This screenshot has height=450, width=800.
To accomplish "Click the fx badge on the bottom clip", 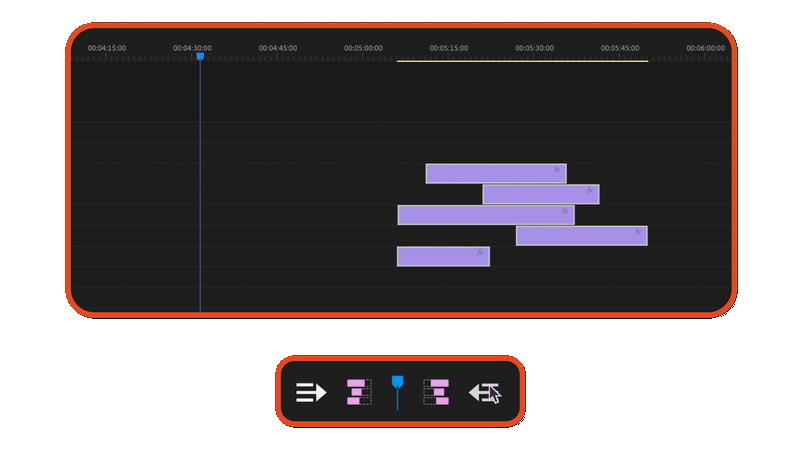I will (x=481, y=253).
